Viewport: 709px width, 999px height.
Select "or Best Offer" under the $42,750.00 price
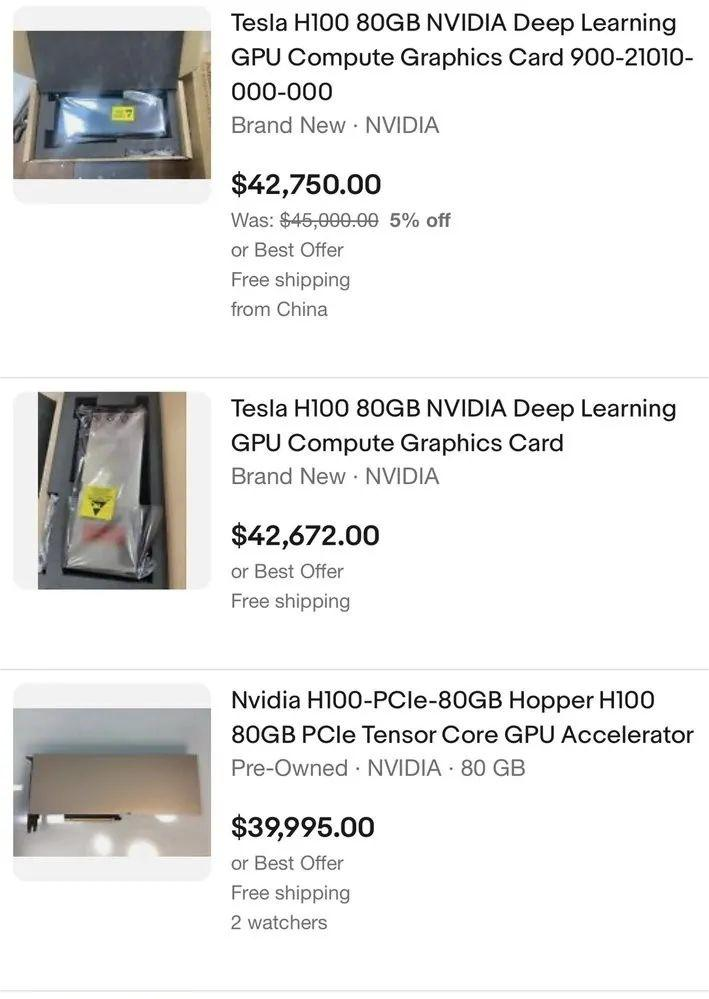pos(287,250)
